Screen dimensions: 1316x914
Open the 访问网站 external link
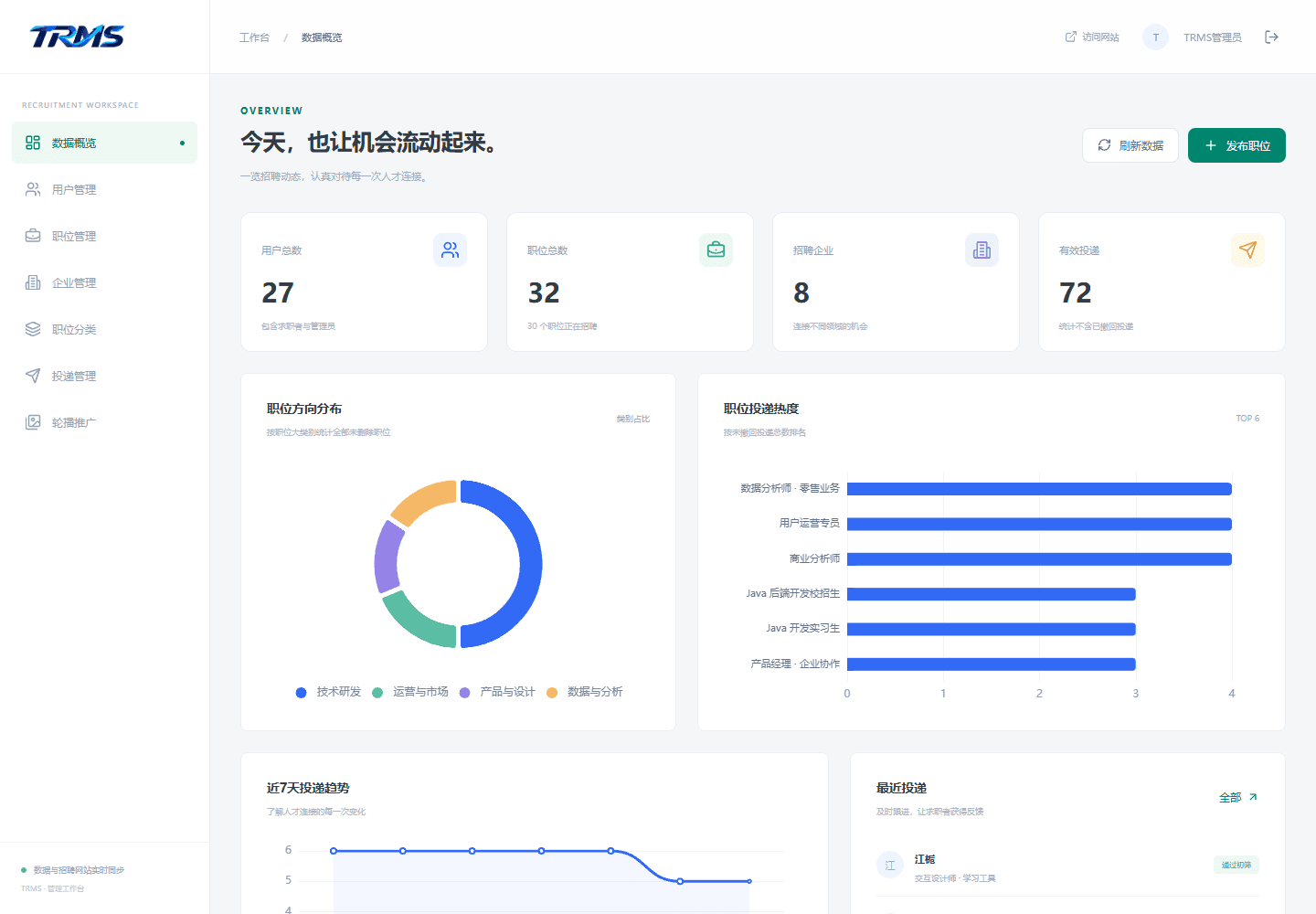tap(1092, 37)
